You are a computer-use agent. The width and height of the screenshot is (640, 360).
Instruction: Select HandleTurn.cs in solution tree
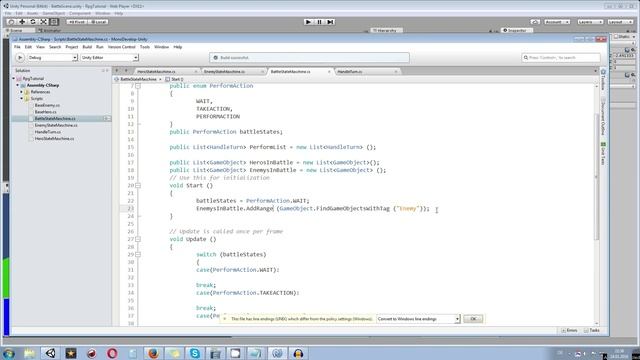pos(47,132)
